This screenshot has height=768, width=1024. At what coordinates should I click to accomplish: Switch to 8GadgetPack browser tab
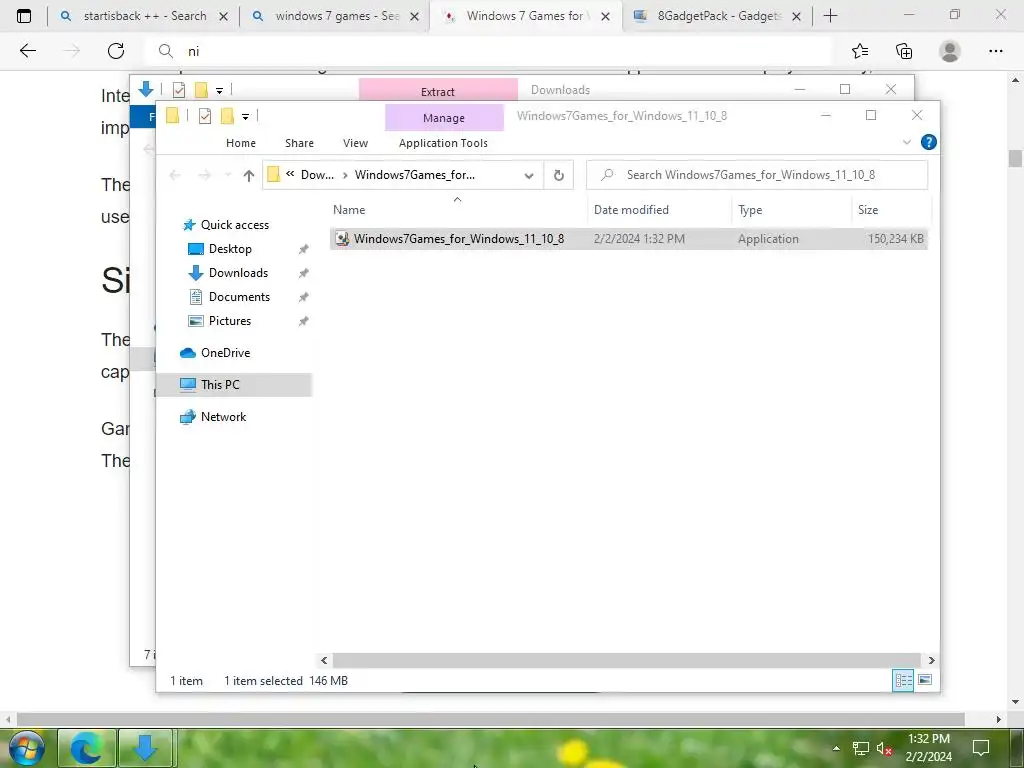718,16
